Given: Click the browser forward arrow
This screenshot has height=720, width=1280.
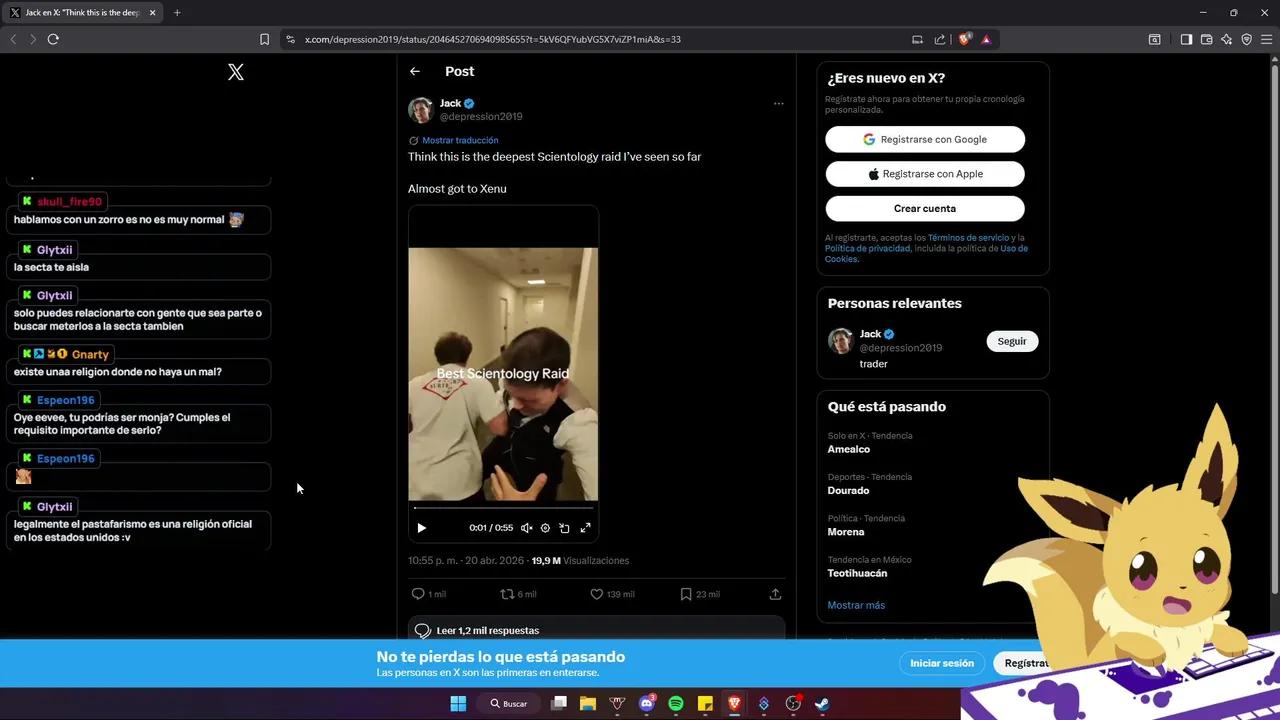Looking at the screenshot, I should (33, 39).
